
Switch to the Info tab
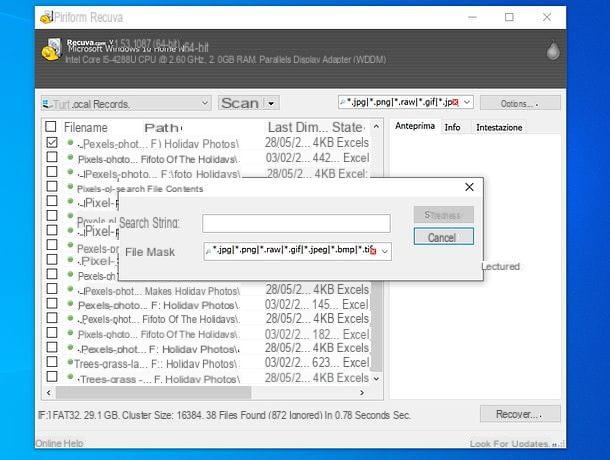[x=452, y=127]
